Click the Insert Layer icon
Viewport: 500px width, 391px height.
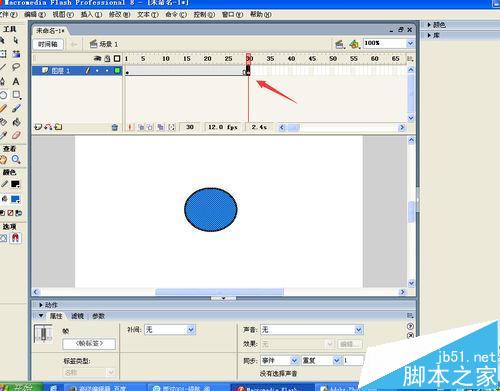click(38, 127)
